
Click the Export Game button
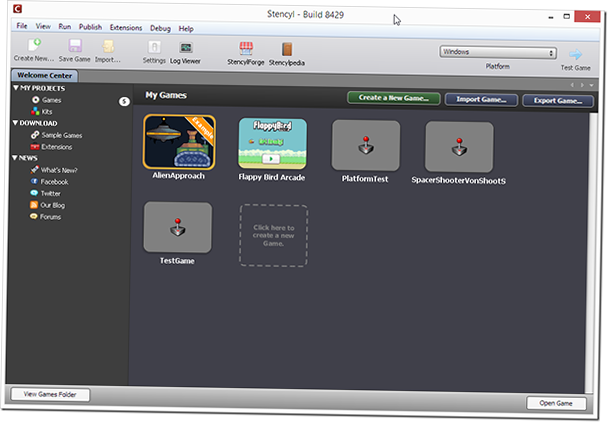[x=558, y=100]
